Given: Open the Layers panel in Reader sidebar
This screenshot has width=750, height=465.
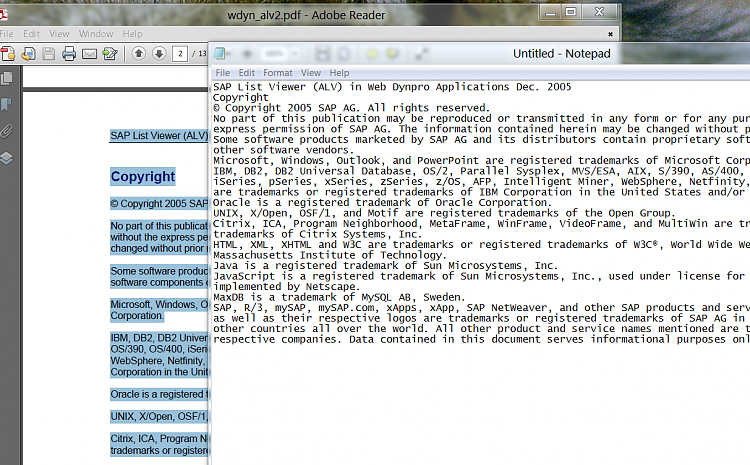Looking at the screenshot, I should (6, 158).
